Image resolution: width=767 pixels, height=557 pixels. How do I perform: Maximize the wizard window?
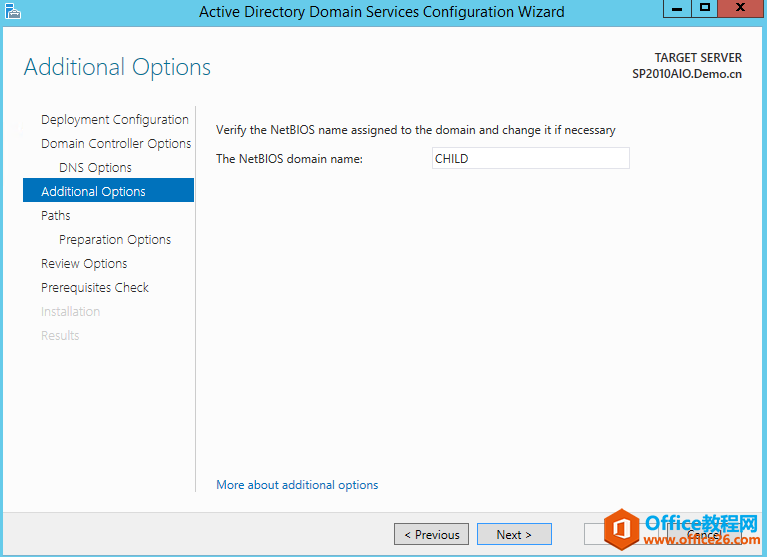click(x=704, y=9)
